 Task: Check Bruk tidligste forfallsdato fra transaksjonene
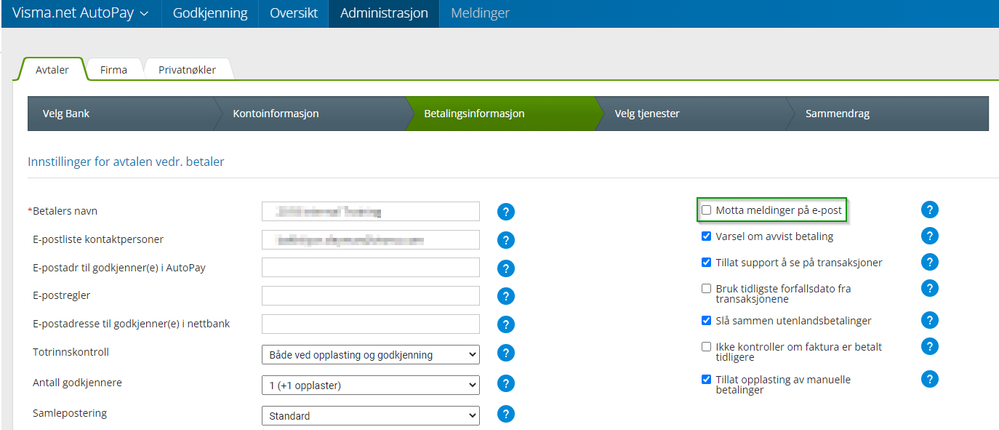[x=706, y=289]
